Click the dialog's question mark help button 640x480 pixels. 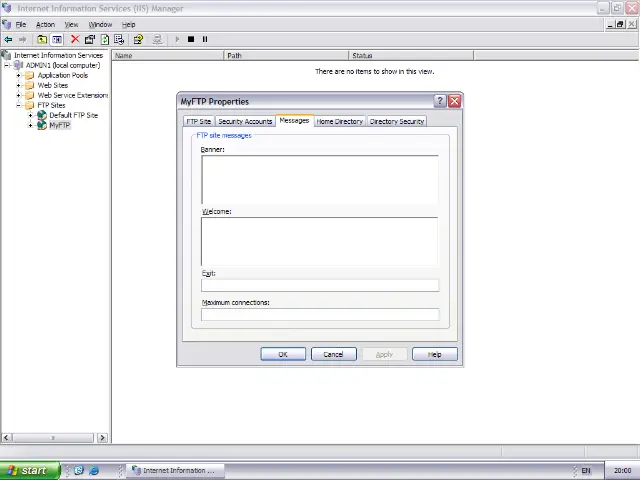tap(440, 101)
